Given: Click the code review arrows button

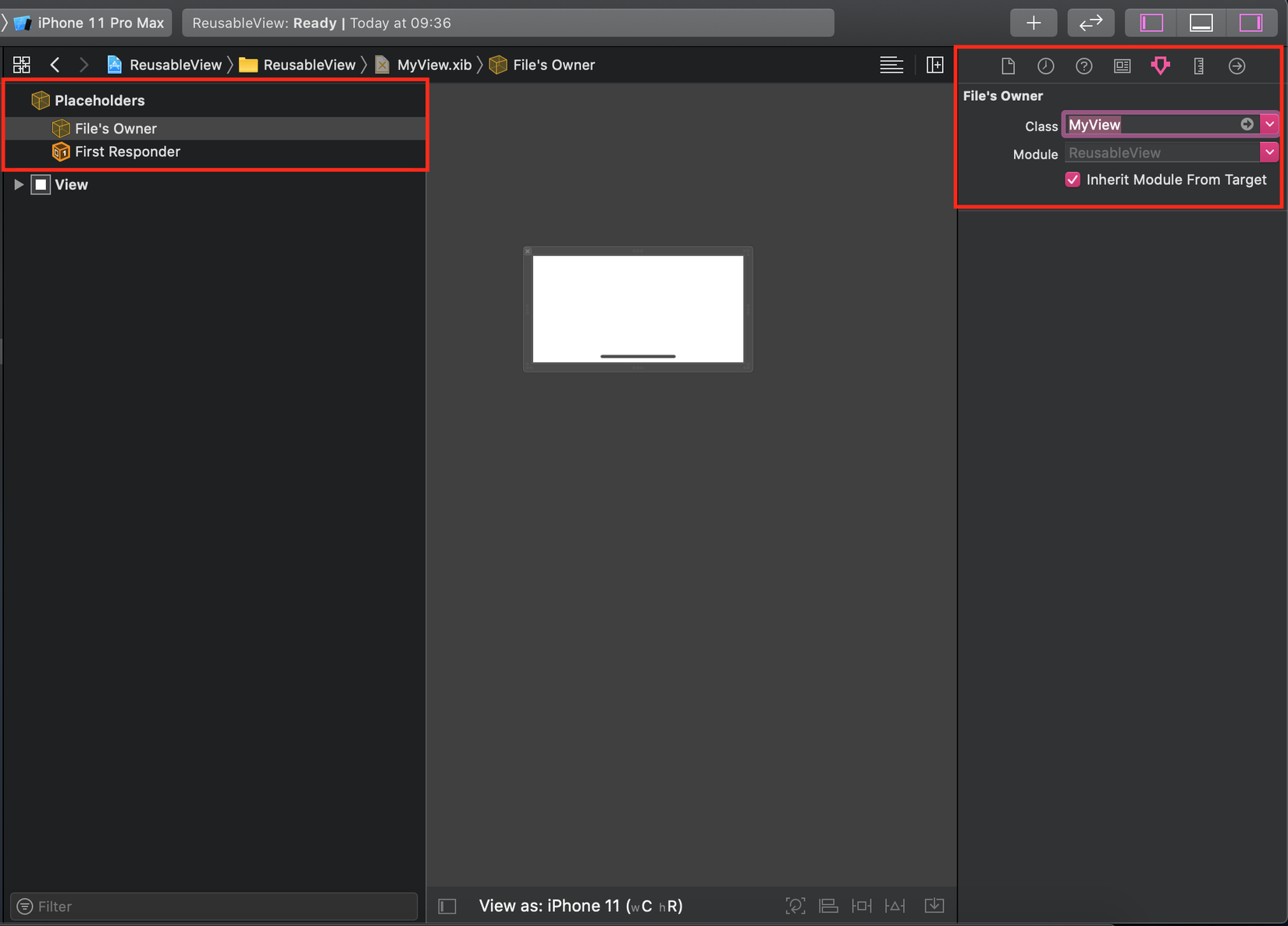Looking at the screenshot, I should [x=1091, y=23].
